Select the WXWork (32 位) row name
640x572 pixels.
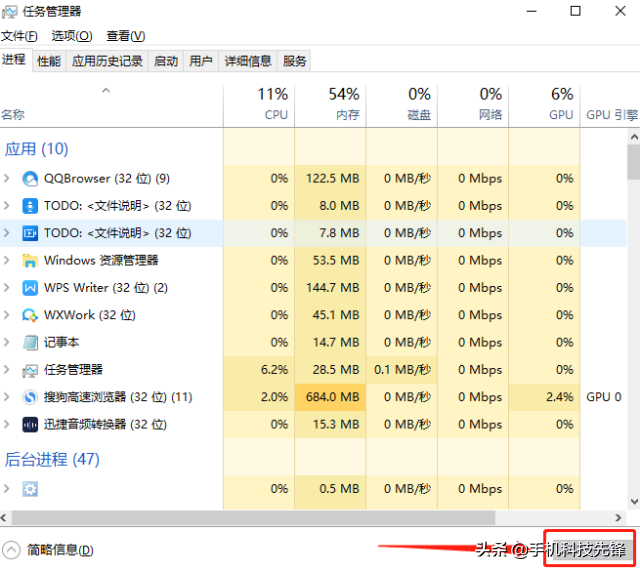(90, 315)
